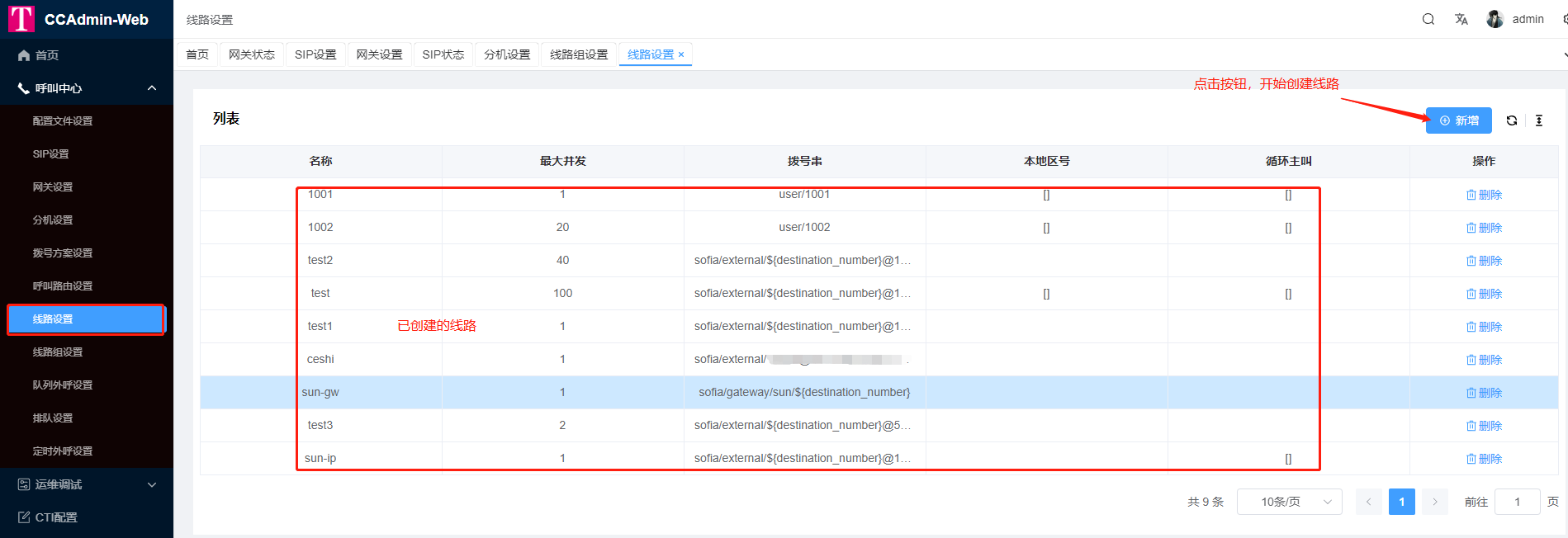Click the admin user avatar
The height and width of the screenshot is (538, 1568).
pos(1495,19)
